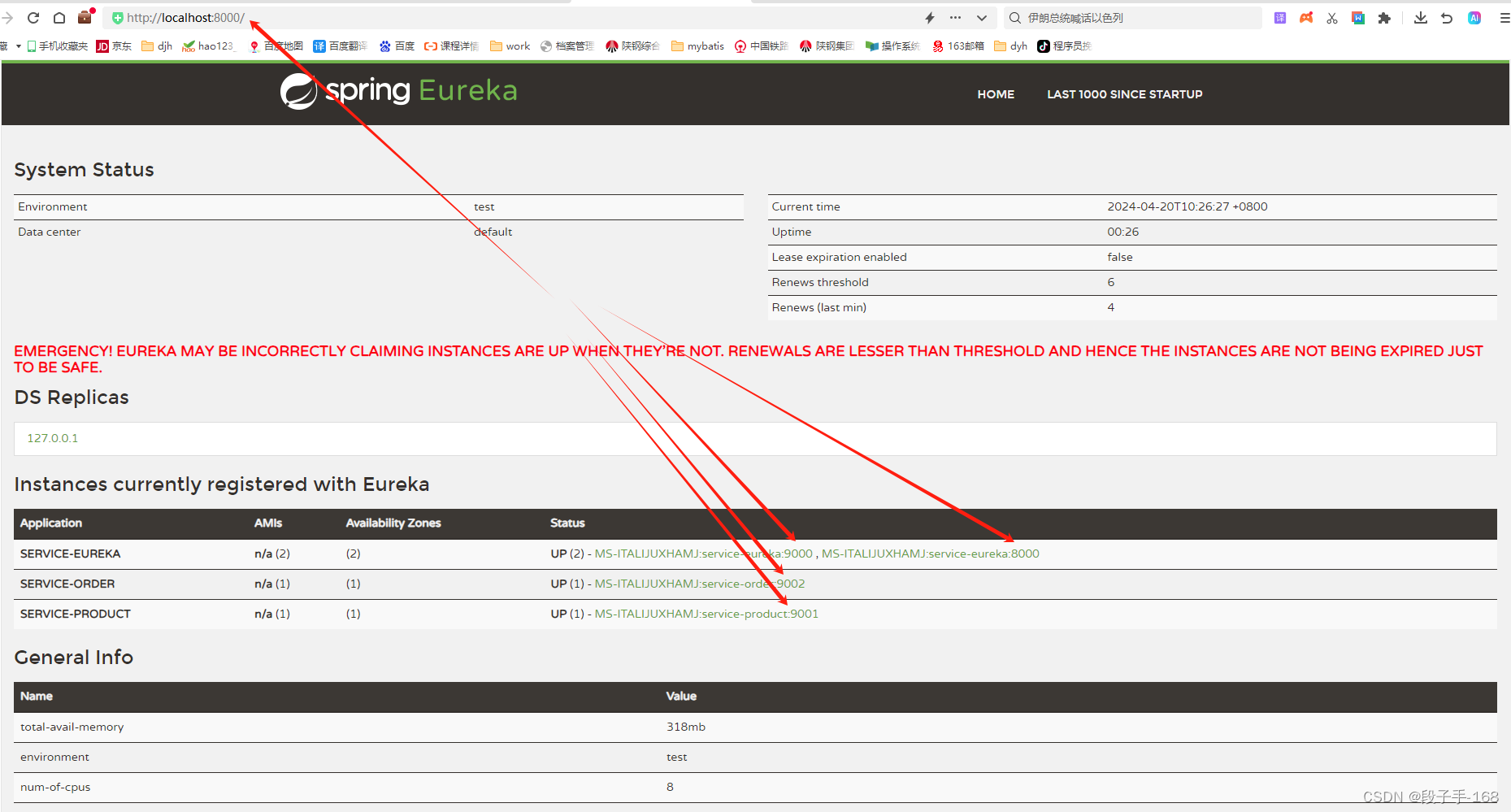Open the 手机收藏夹 bookmark
The image size is (1511, 812).
tap(57, 46)
